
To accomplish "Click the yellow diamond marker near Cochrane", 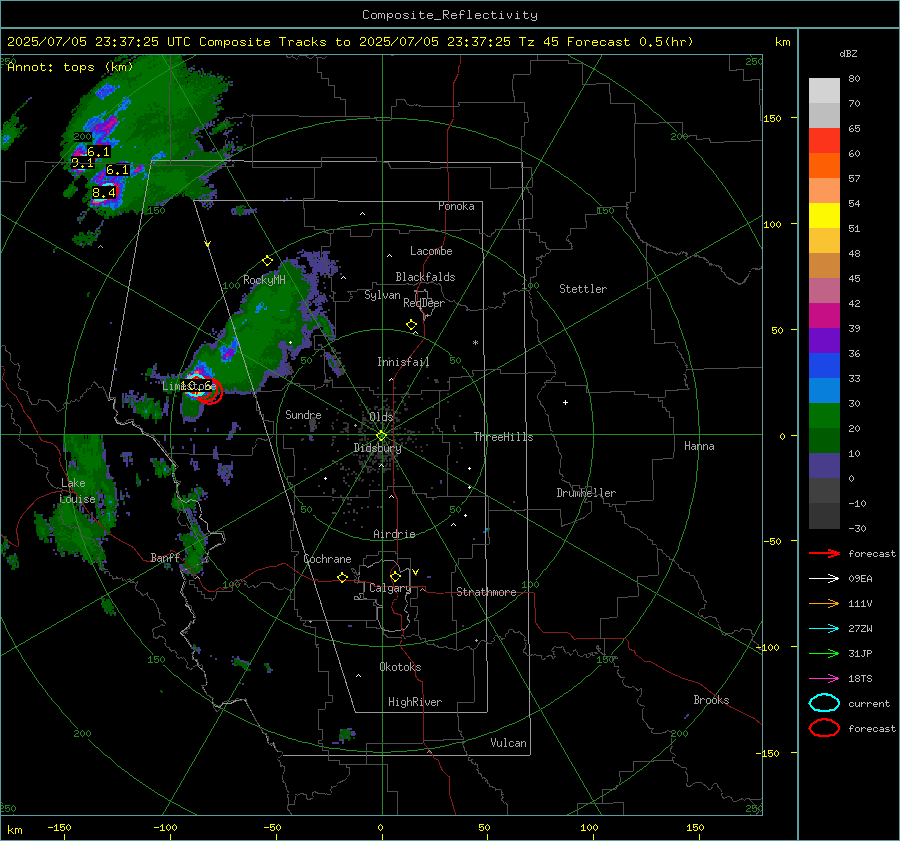I will [x=343, y=578].
